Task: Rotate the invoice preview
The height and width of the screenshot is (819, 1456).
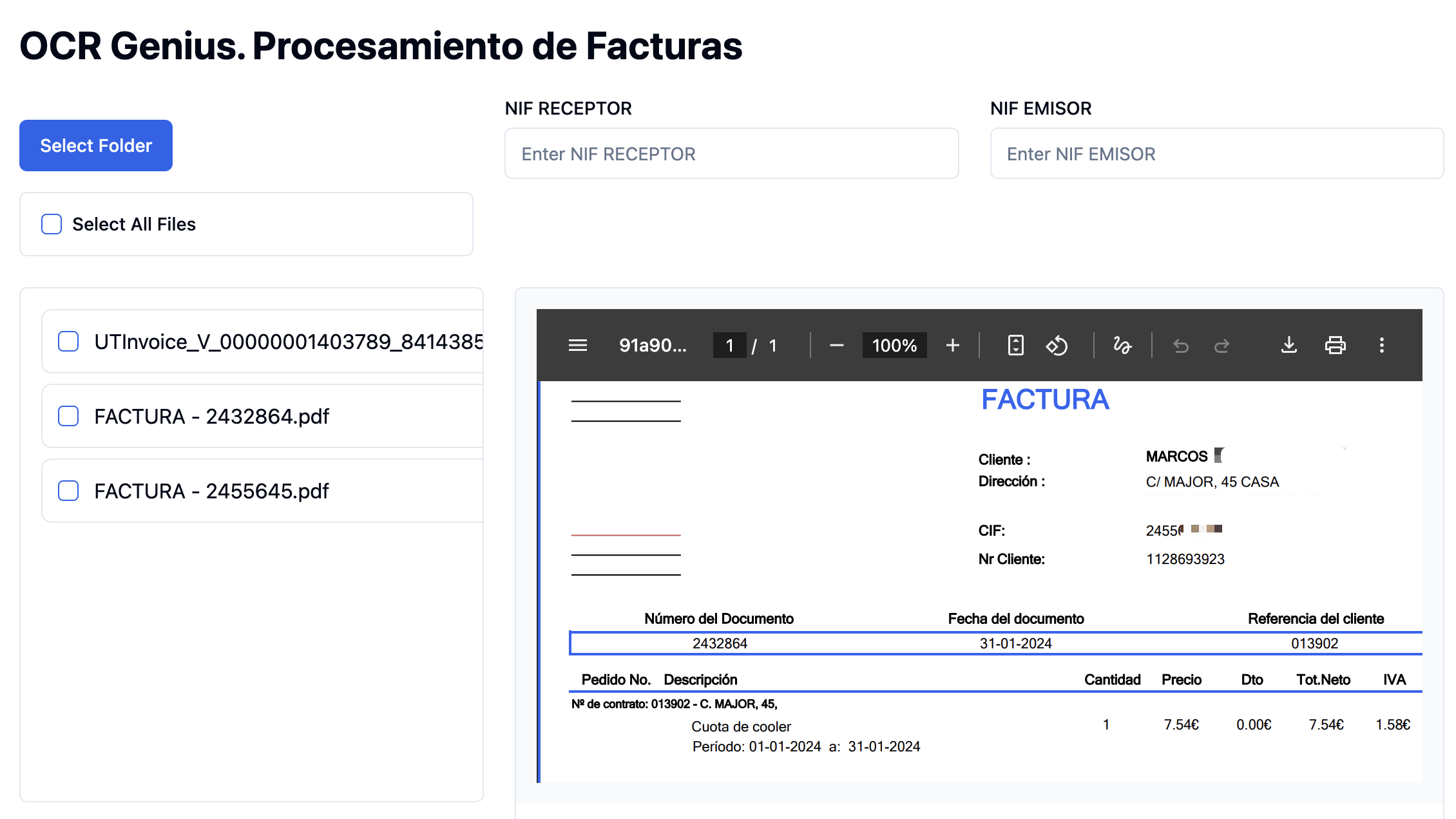Action: [x=1057, y=346]
